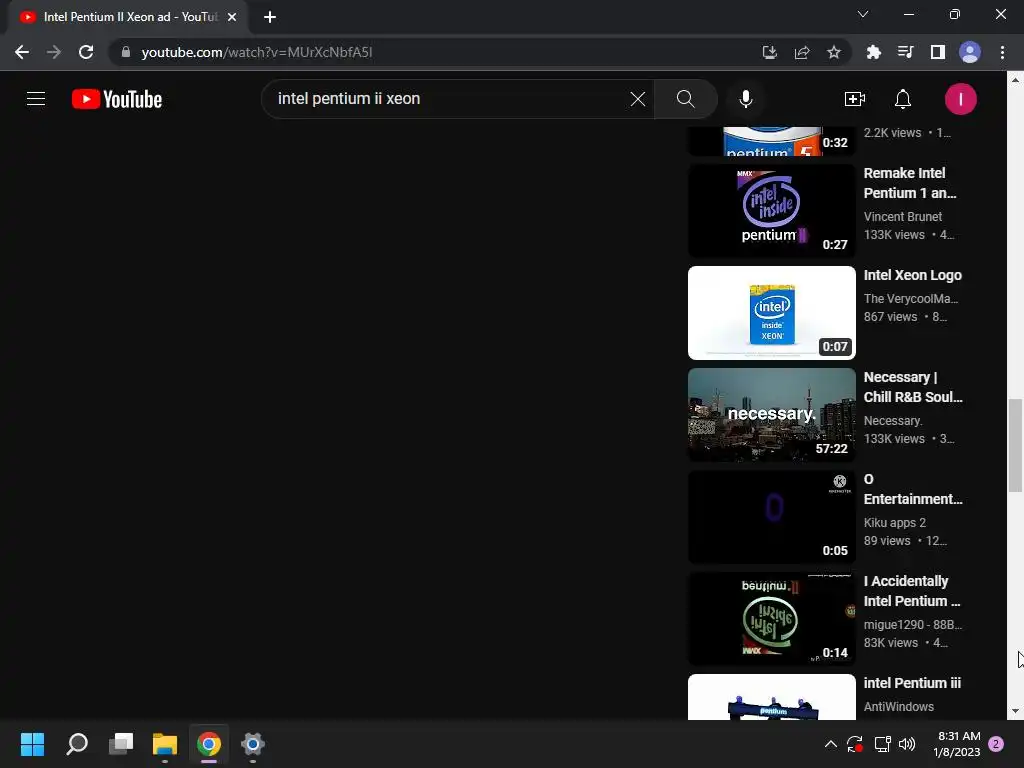Screen dimensions: 1024x768
Task: Click the O Entertainment title
Action: (x=913, y=488)
